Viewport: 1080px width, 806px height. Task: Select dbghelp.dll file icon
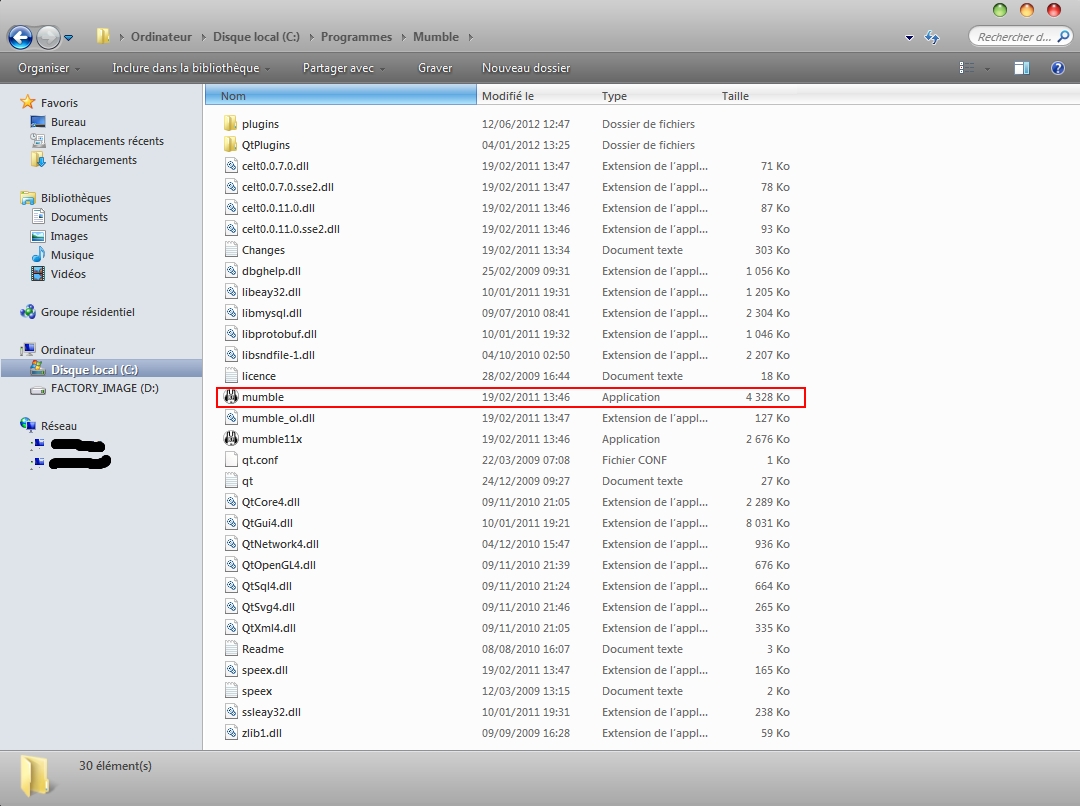tap(231, 271)
